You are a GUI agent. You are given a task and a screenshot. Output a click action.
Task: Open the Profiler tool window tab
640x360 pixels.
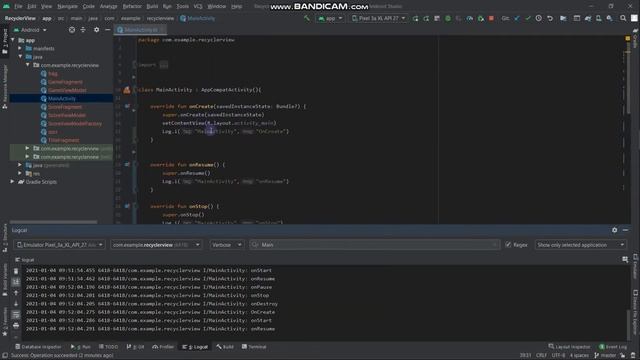[163, 347]
